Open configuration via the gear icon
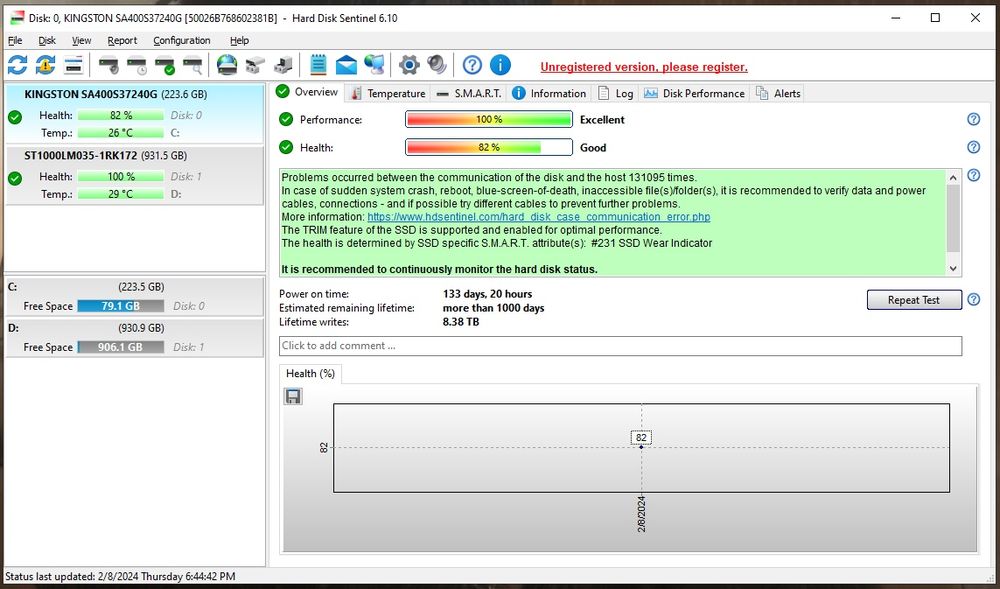The image size is (1000, 589). [409, 65]
